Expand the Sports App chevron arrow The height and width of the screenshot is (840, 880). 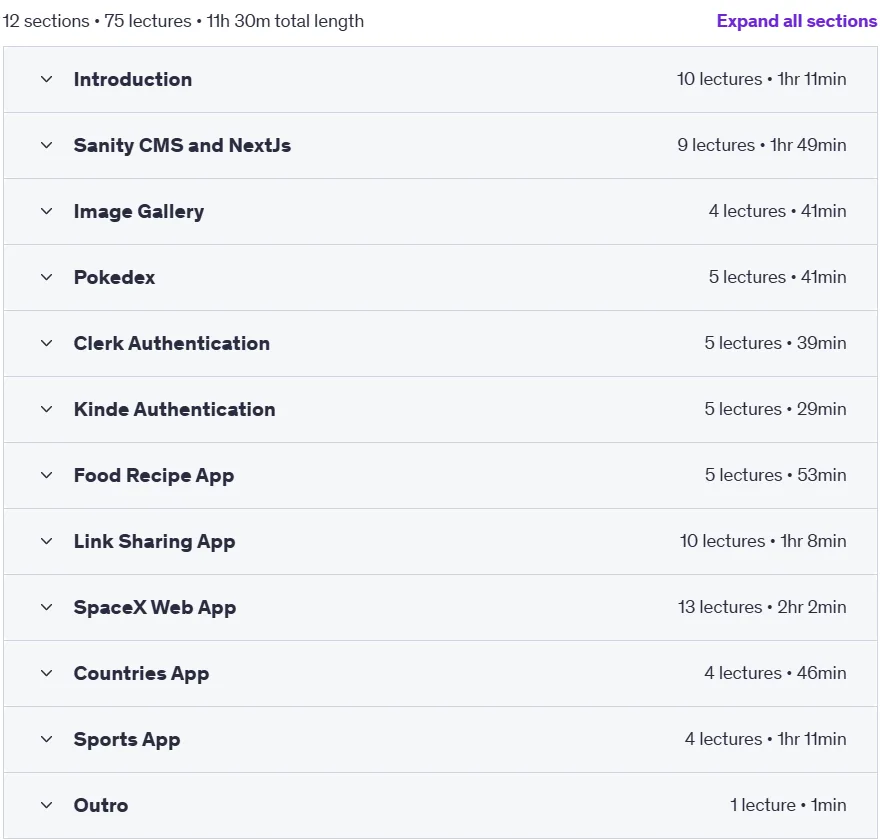click(x=47, y=740)
